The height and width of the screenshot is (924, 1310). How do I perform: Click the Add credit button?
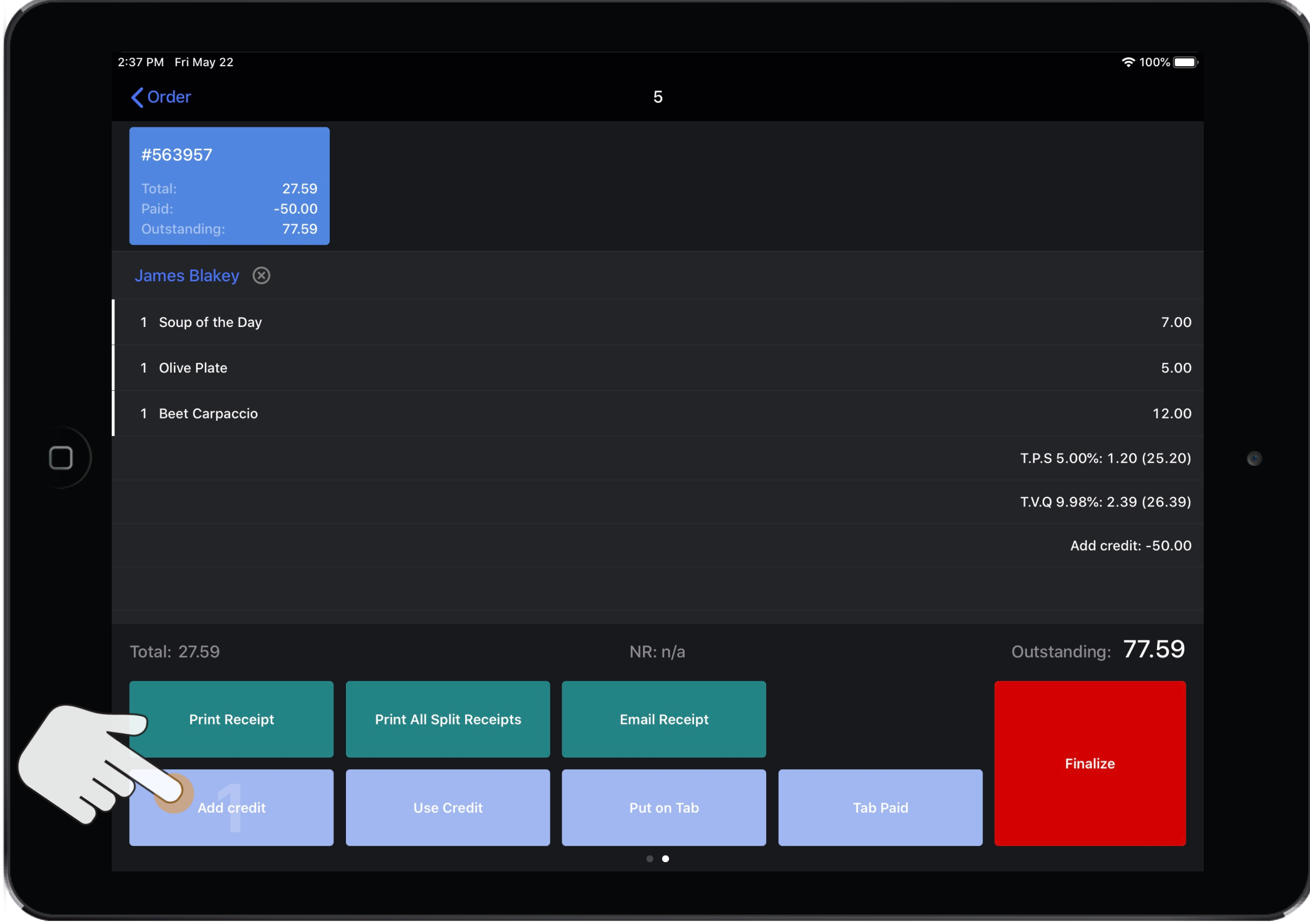click(x=231, y=807)
